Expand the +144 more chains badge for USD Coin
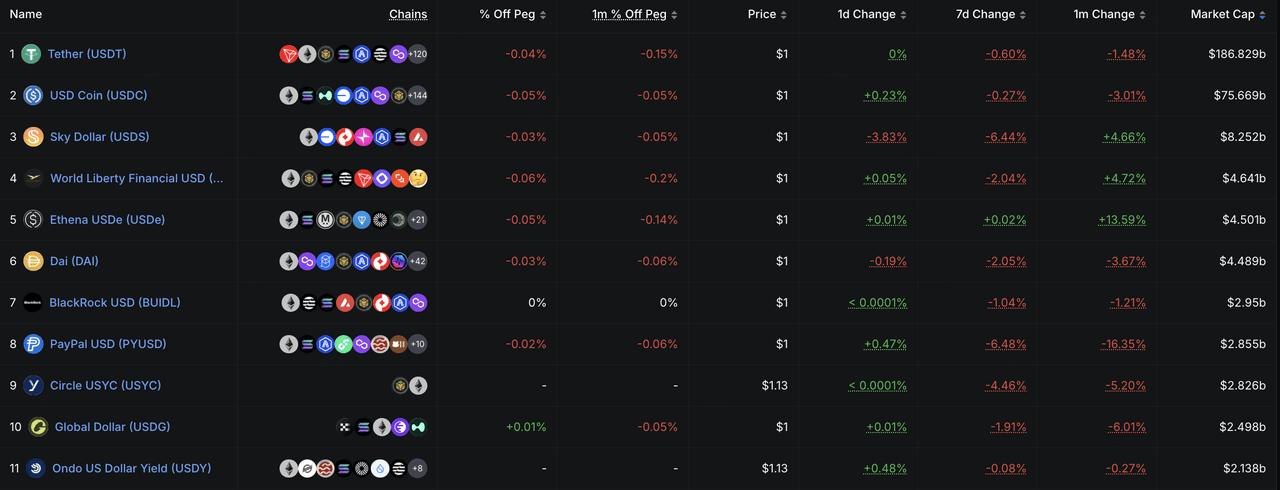1280x490 pixels. pos(418,96)
